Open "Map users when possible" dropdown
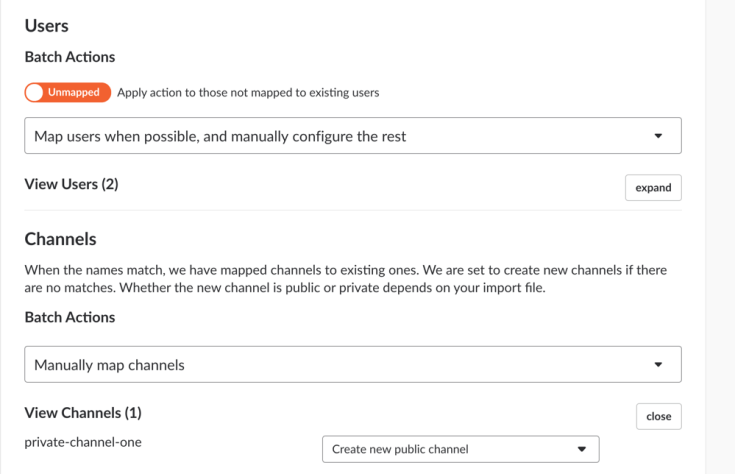735x474 pixels. pos(352,136)
